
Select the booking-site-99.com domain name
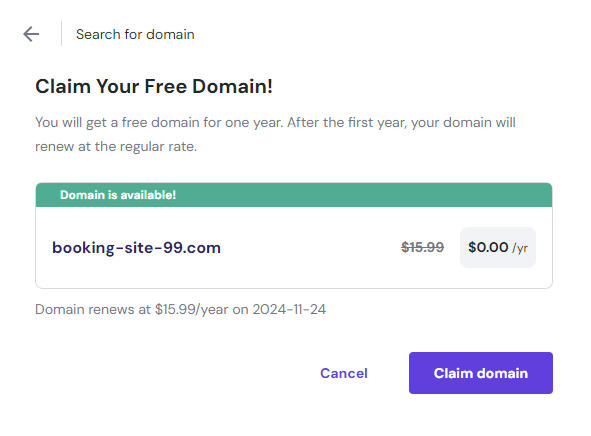pos(136,248)
